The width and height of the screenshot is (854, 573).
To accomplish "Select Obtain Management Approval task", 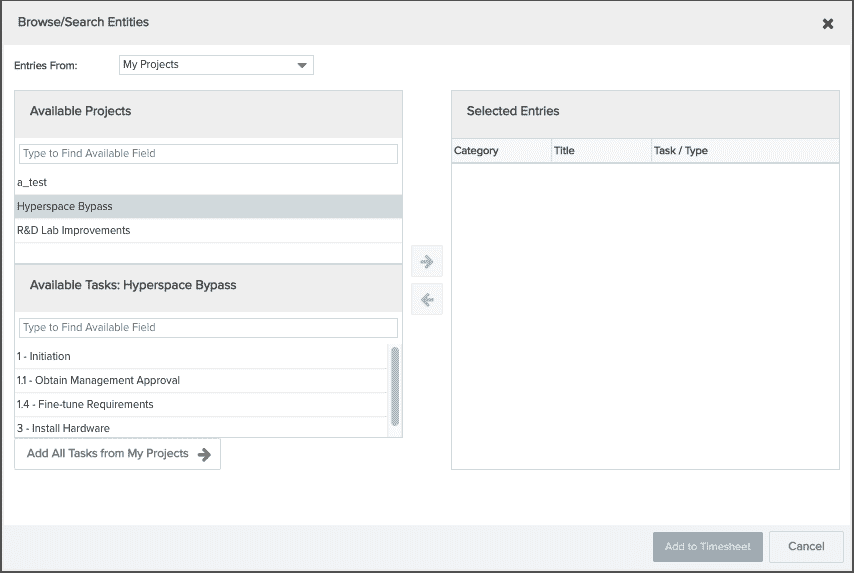I will 200,381.
